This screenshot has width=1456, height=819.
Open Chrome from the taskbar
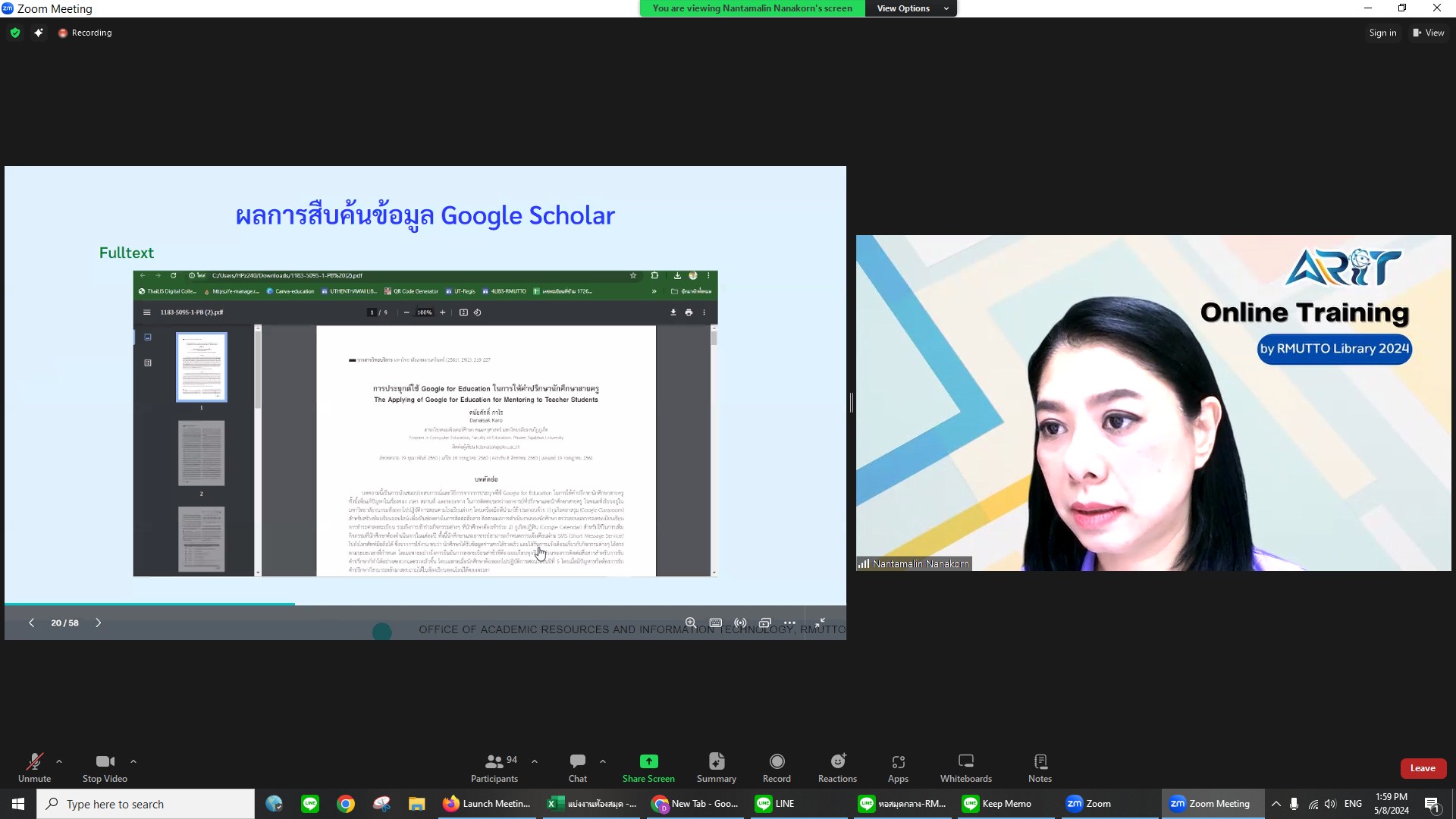click(x=346, y=804)
